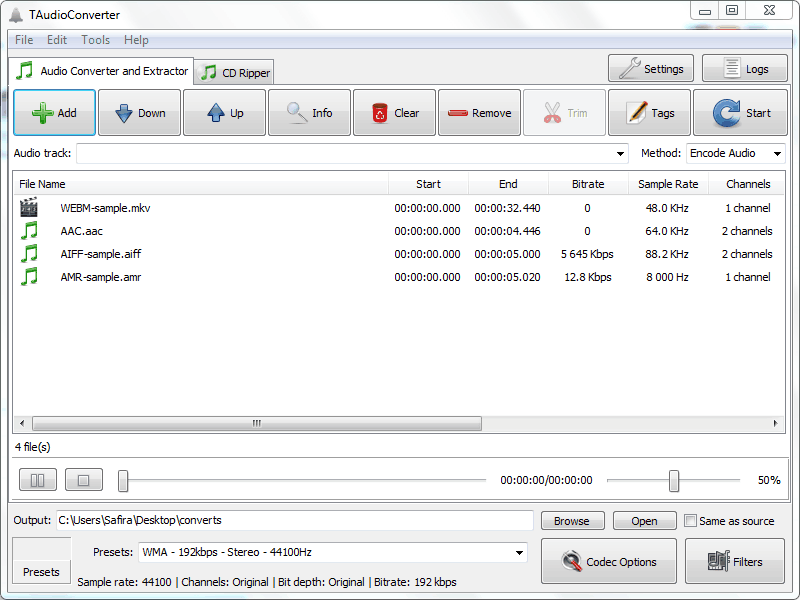Image resolution: width=800 pixels, height=600 pixels.
Task: Select the AAC.aac file row
Action: 399,231
